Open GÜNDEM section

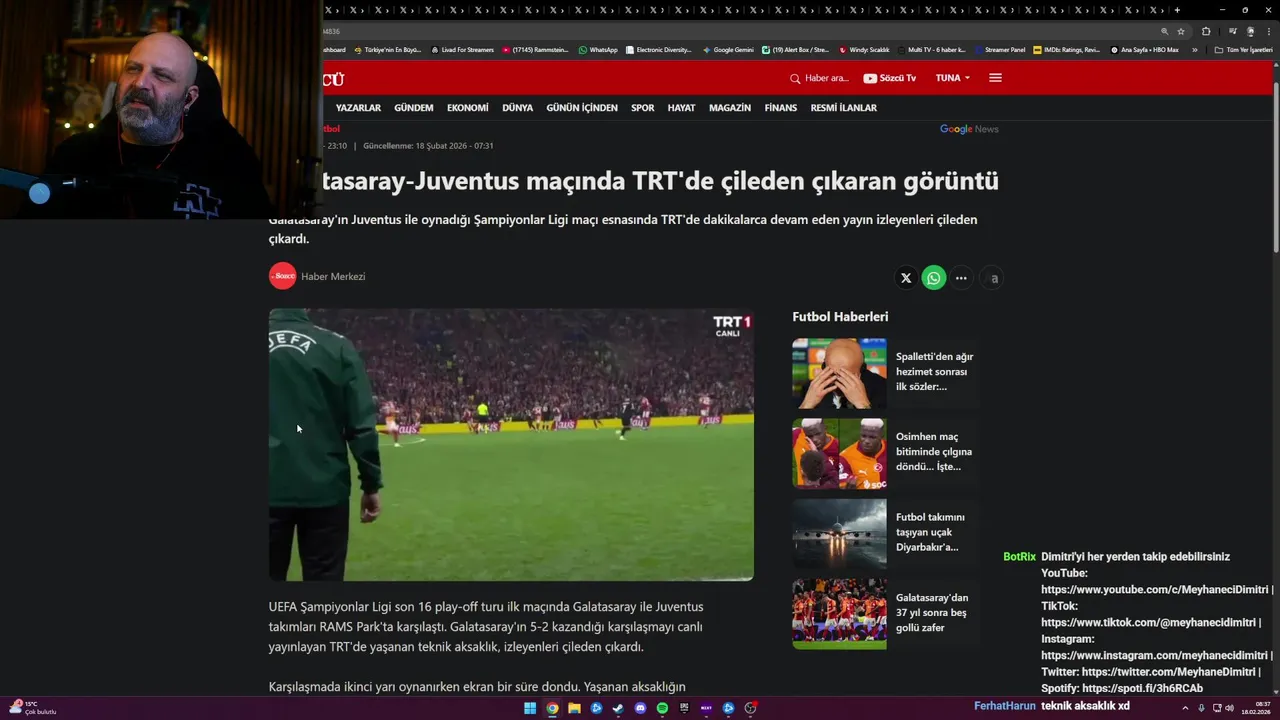[x=414, y=108]
